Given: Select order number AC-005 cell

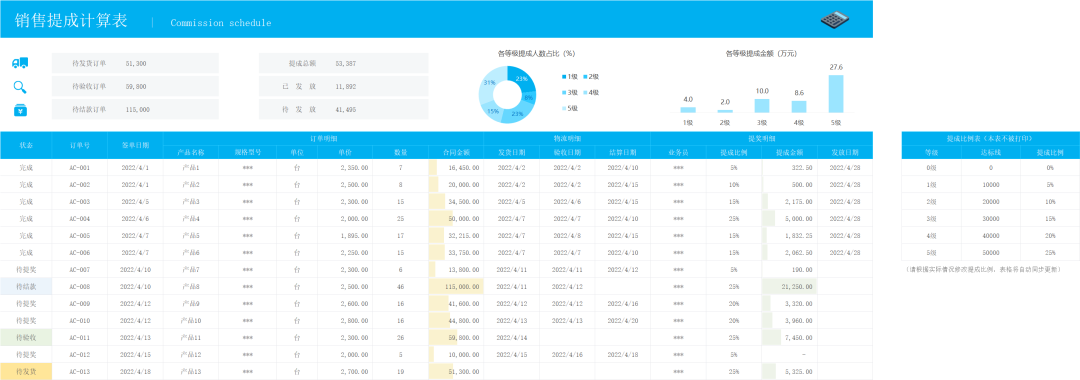Looking at the screenshot, I should (80, 235).
